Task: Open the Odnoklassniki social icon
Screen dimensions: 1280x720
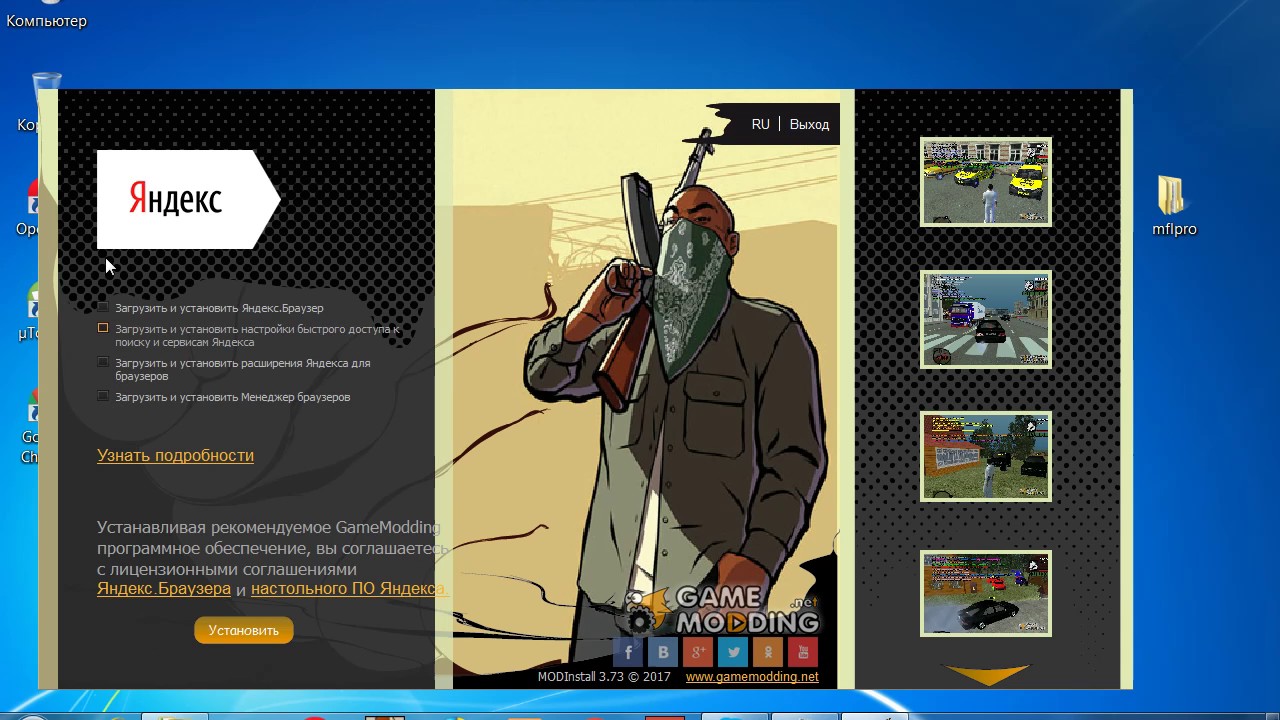Action: 768,652
